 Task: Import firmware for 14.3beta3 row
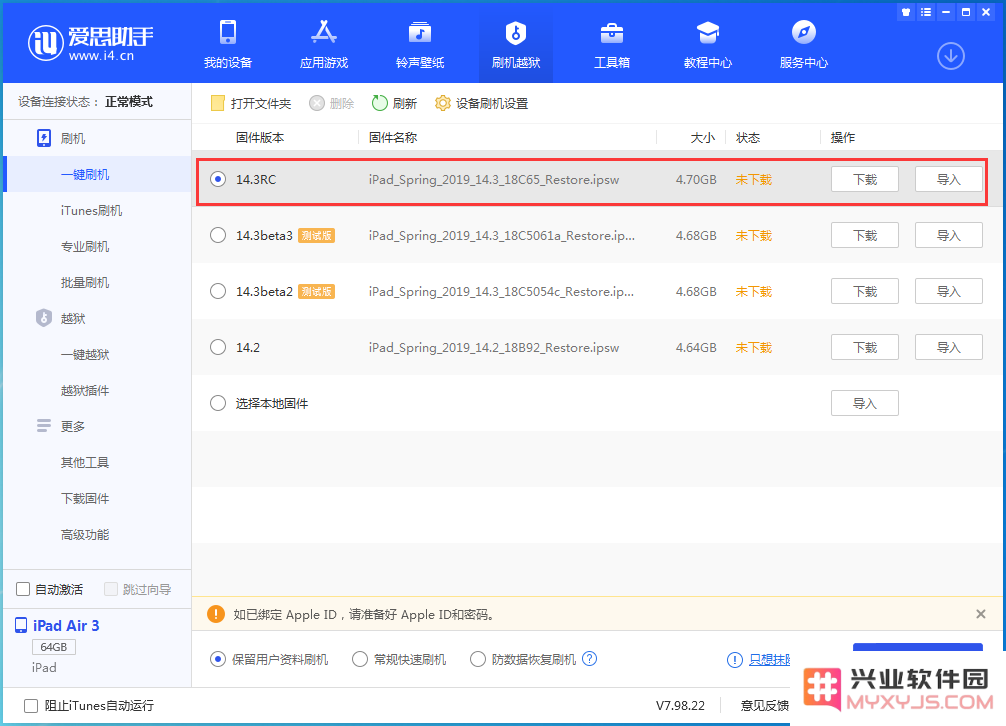coord(948,235)
